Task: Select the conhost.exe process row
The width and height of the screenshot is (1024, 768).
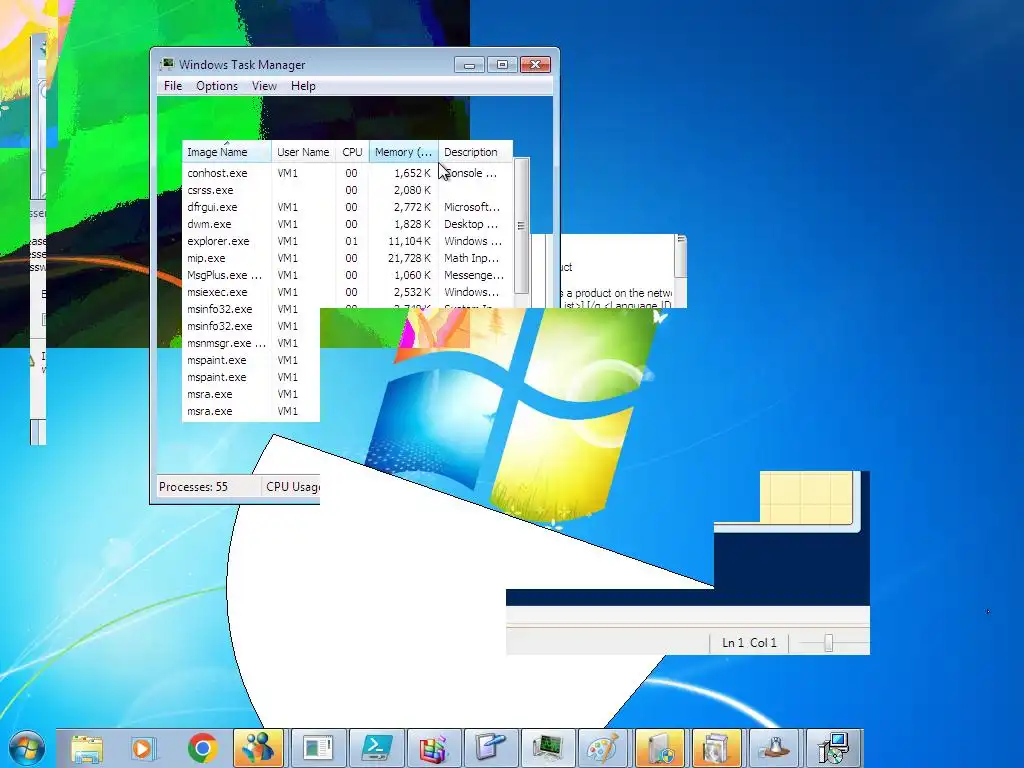Action: [347, 173]
